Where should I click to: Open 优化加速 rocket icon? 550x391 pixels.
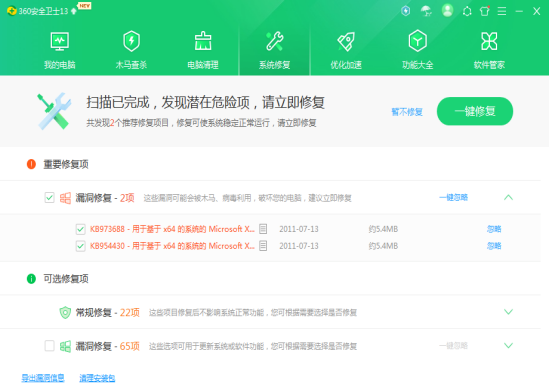coord(346,41)
